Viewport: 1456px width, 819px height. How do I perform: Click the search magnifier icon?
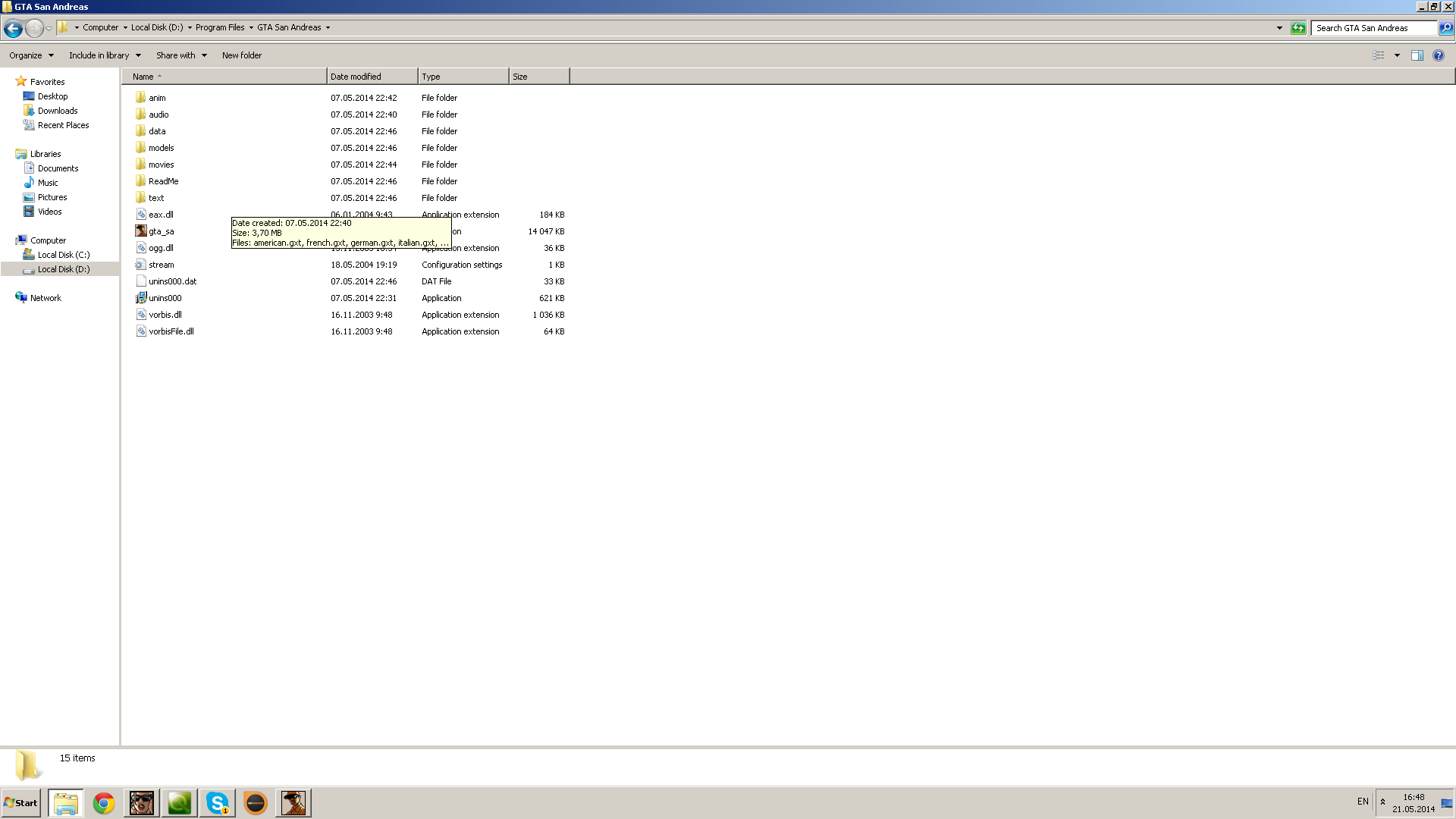pos(1446,28)
